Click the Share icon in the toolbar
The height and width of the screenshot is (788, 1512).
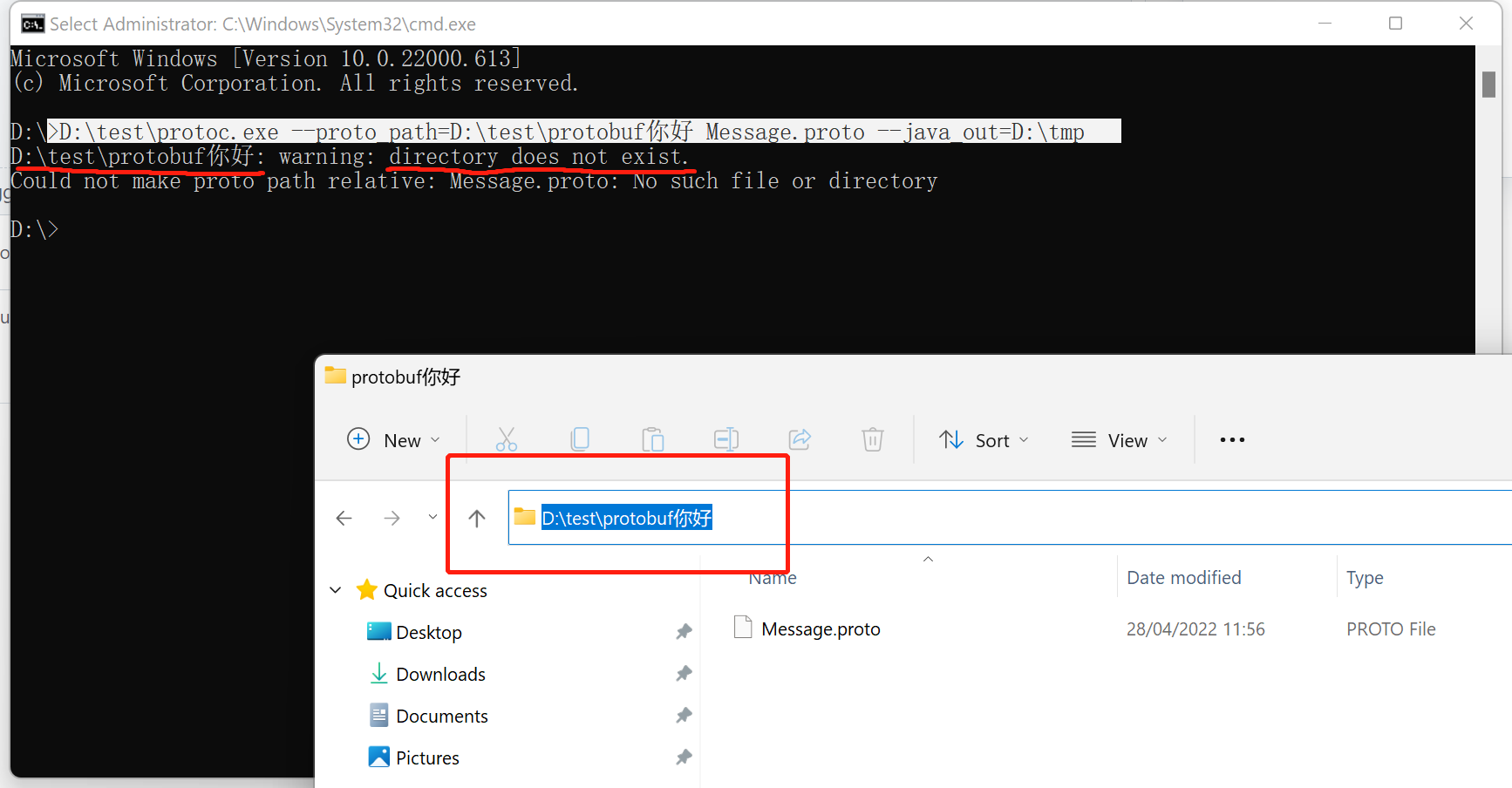coord(800,439)
